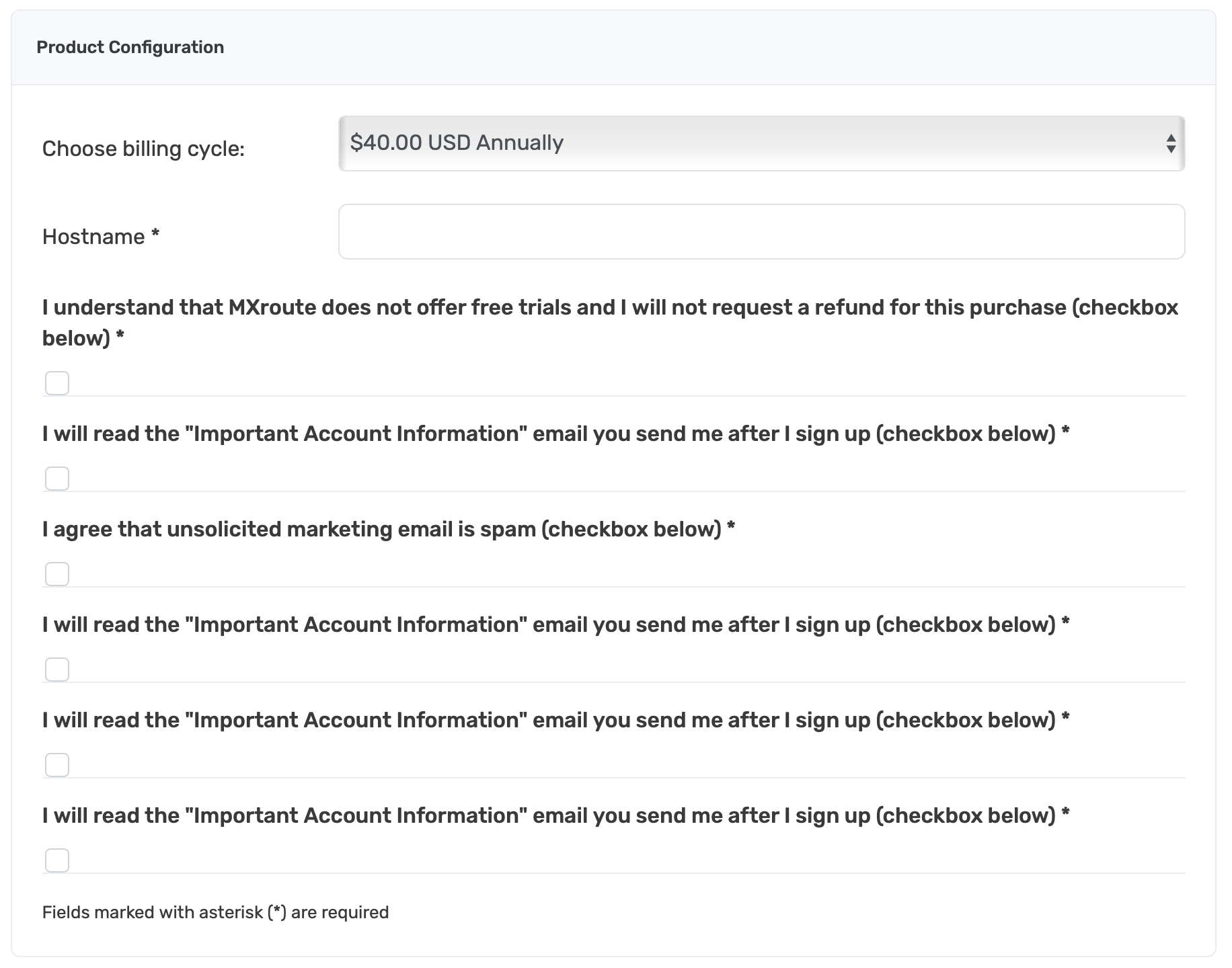1232x968 pixels.
Task: Tick the last Important Account Information checkbox
Action: (57, 860)
